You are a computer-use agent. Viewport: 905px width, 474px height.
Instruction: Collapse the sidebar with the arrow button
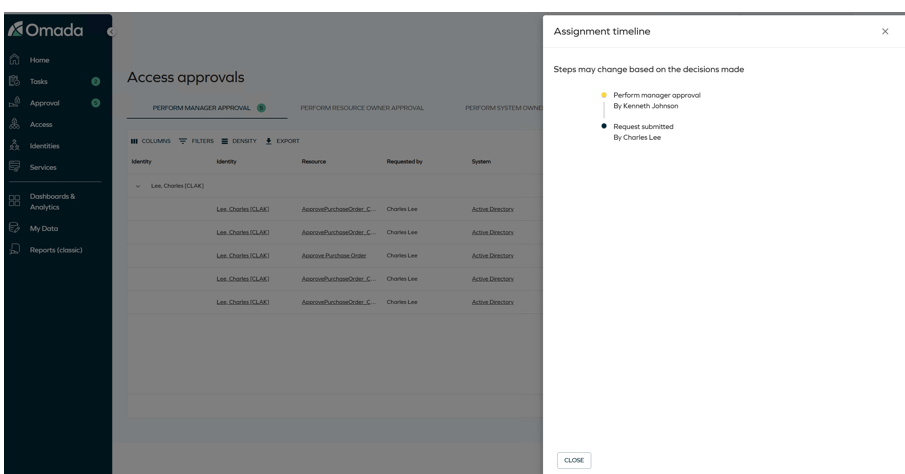111,32
